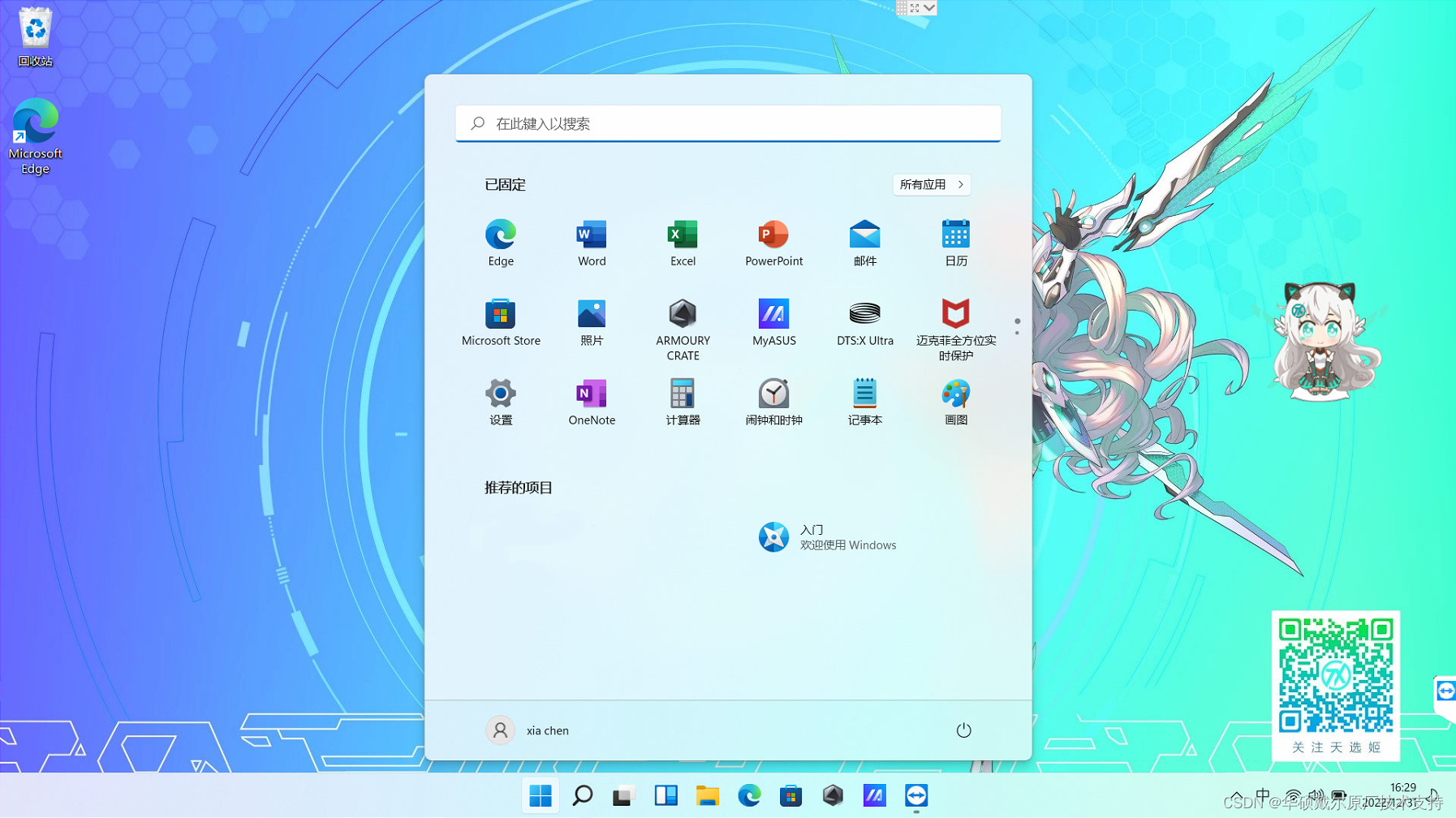Open 入门 欢迎使用 Windows recommended item

pyautogui.click(x=827, y=537)
